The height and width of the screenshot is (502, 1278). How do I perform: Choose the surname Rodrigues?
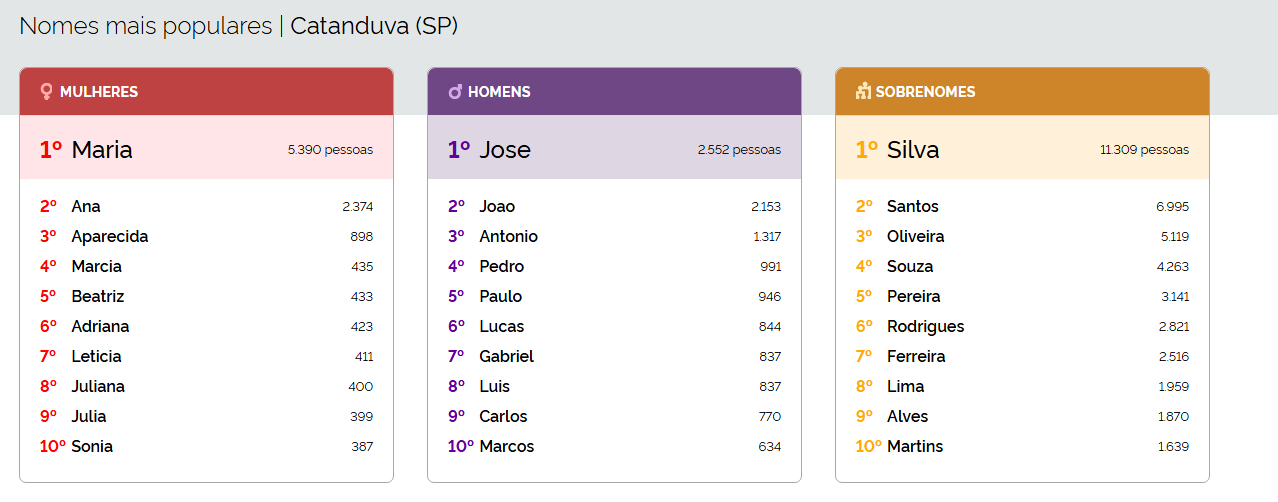tap(925, 327)
